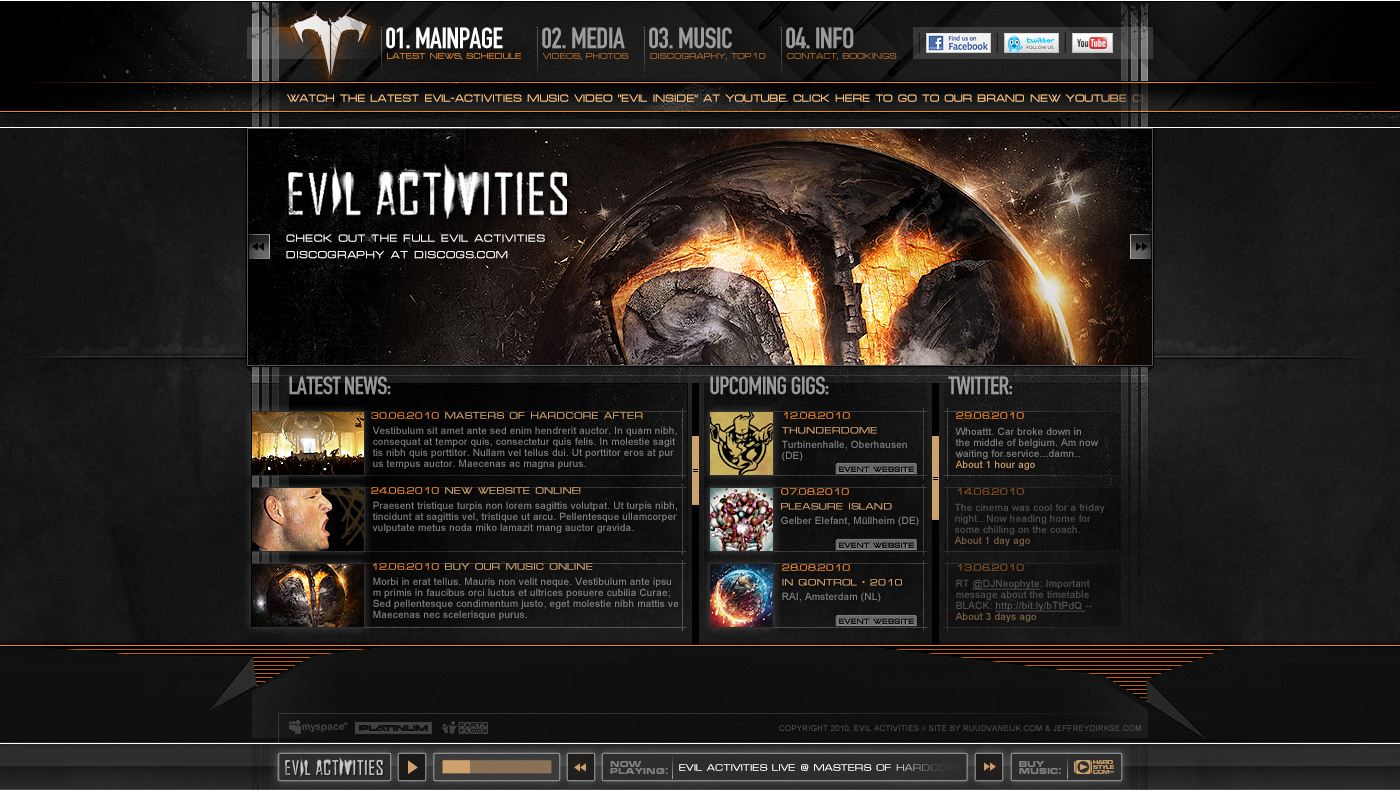Click Find us on Facebook button
Viewport: 1400px width, 790px height.
pyautogui.click(x=958, y=42)
